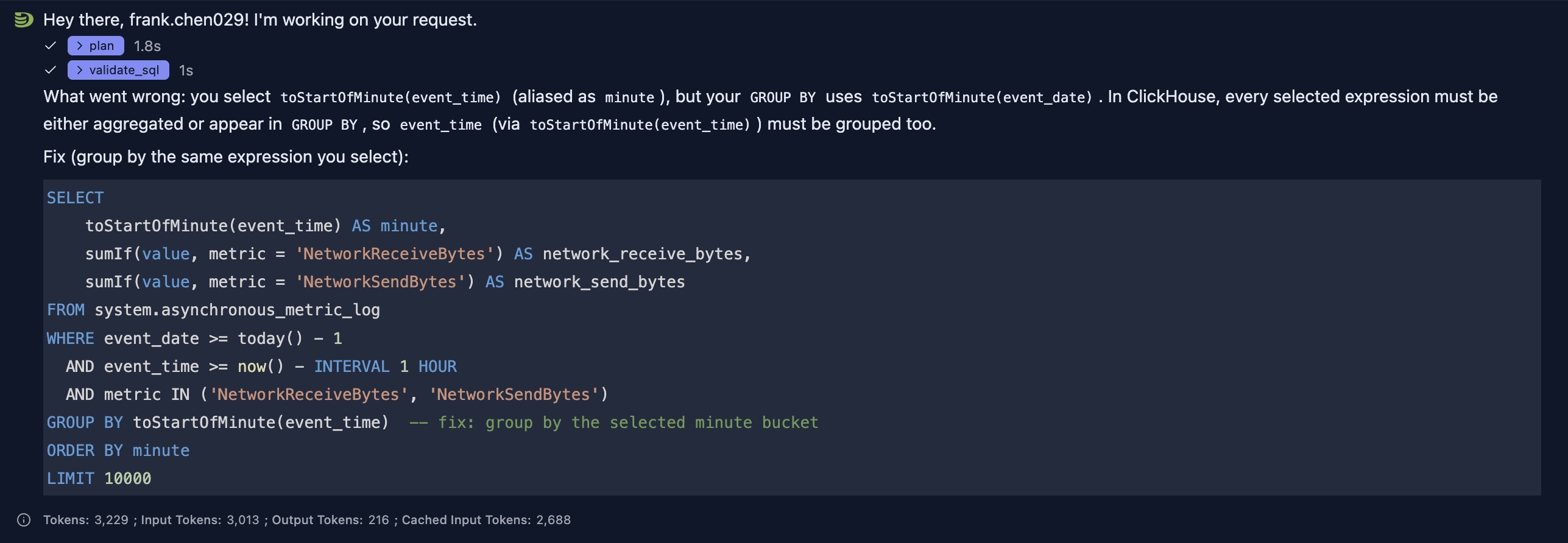This screenshot has height=543, width=1568.
Task: Click the info icon beside token usage
Action: pyautogui.click(x=24, y=520)
